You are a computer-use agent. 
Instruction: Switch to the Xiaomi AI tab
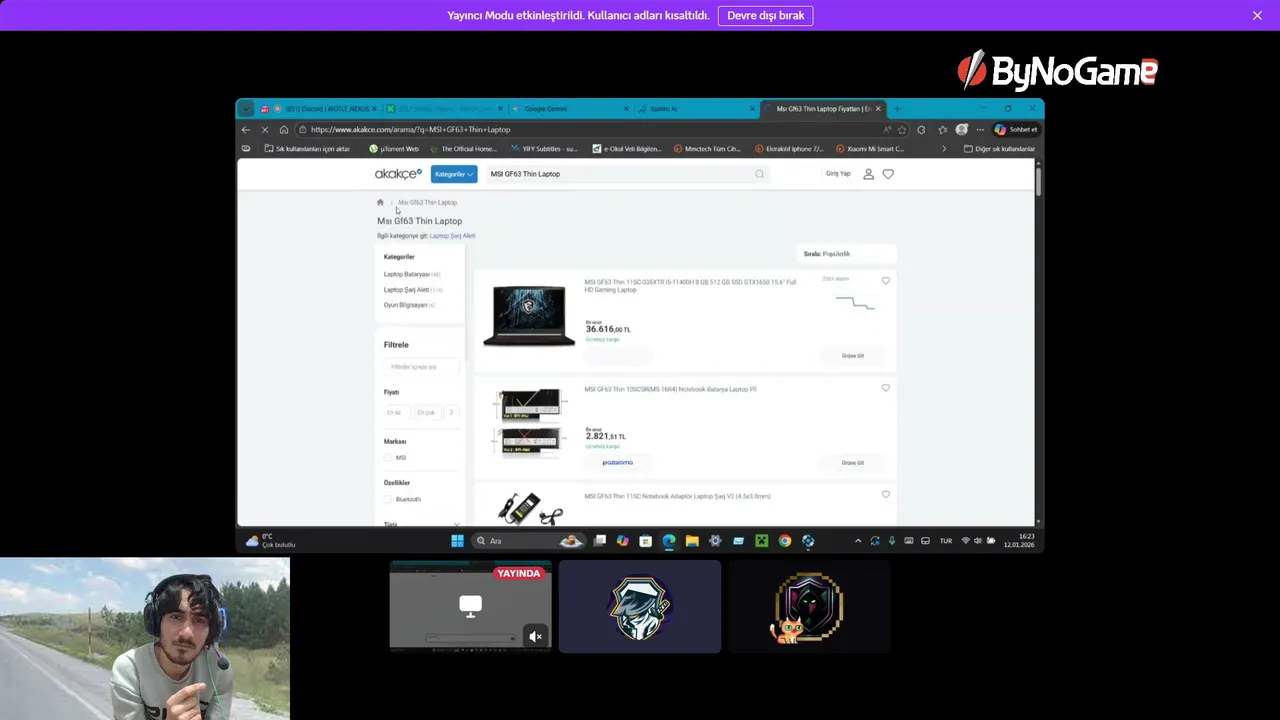tap(697, 108)
